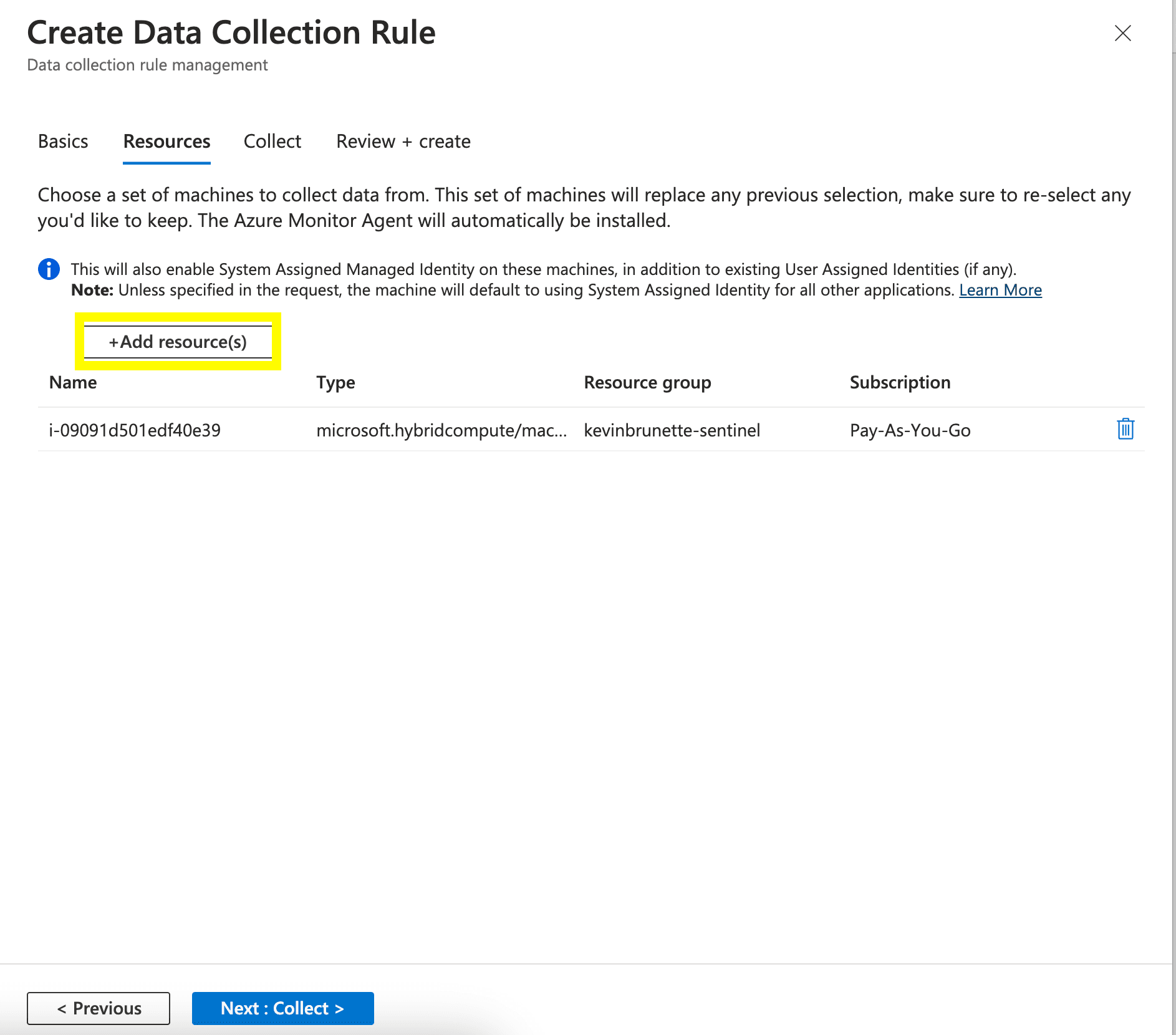Click the Pay-As-You-Go subscription cell
Image resolution: width=1176 pixels, height=1035 pixels.
point(910,430)
